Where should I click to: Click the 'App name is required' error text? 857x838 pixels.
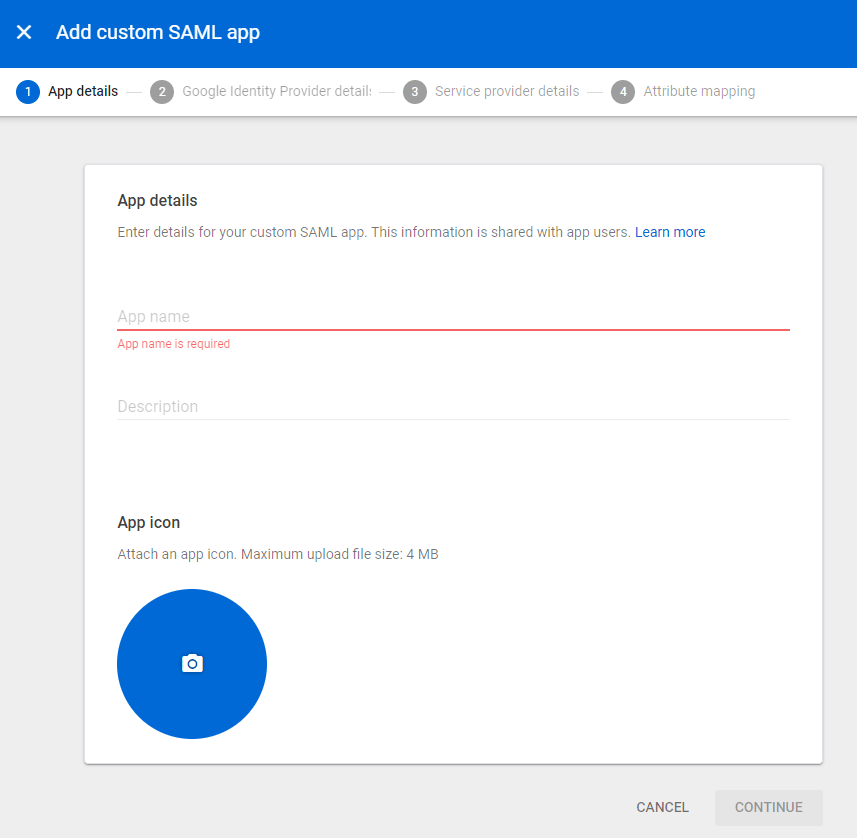pos(174,344)
